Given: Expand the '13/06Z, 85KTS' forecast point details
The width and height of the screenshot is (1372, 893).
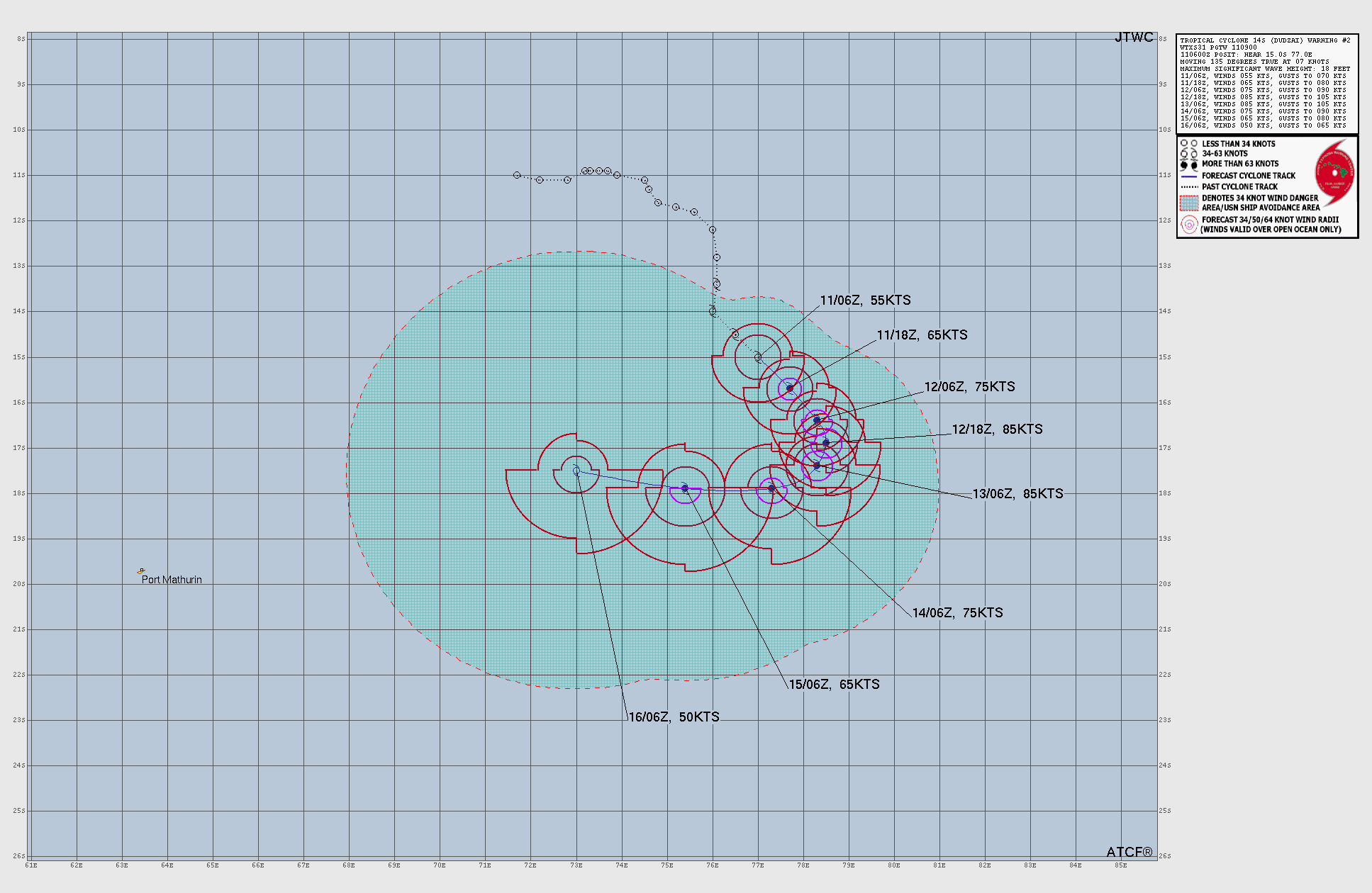Looking at the screenshot, I should click(1017, 494).
